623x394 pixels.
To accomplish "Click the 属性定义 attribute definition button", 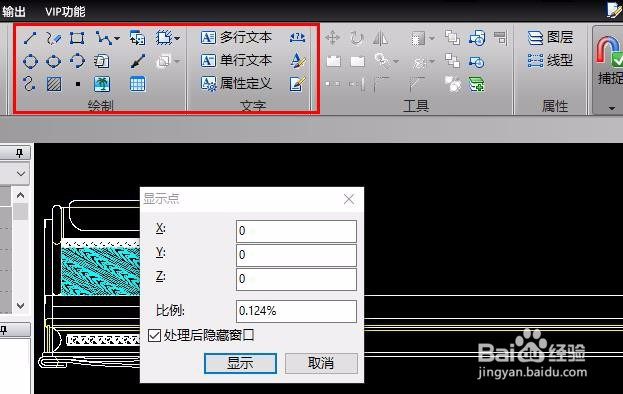I will pyautogui.click(x=236, y=83).
